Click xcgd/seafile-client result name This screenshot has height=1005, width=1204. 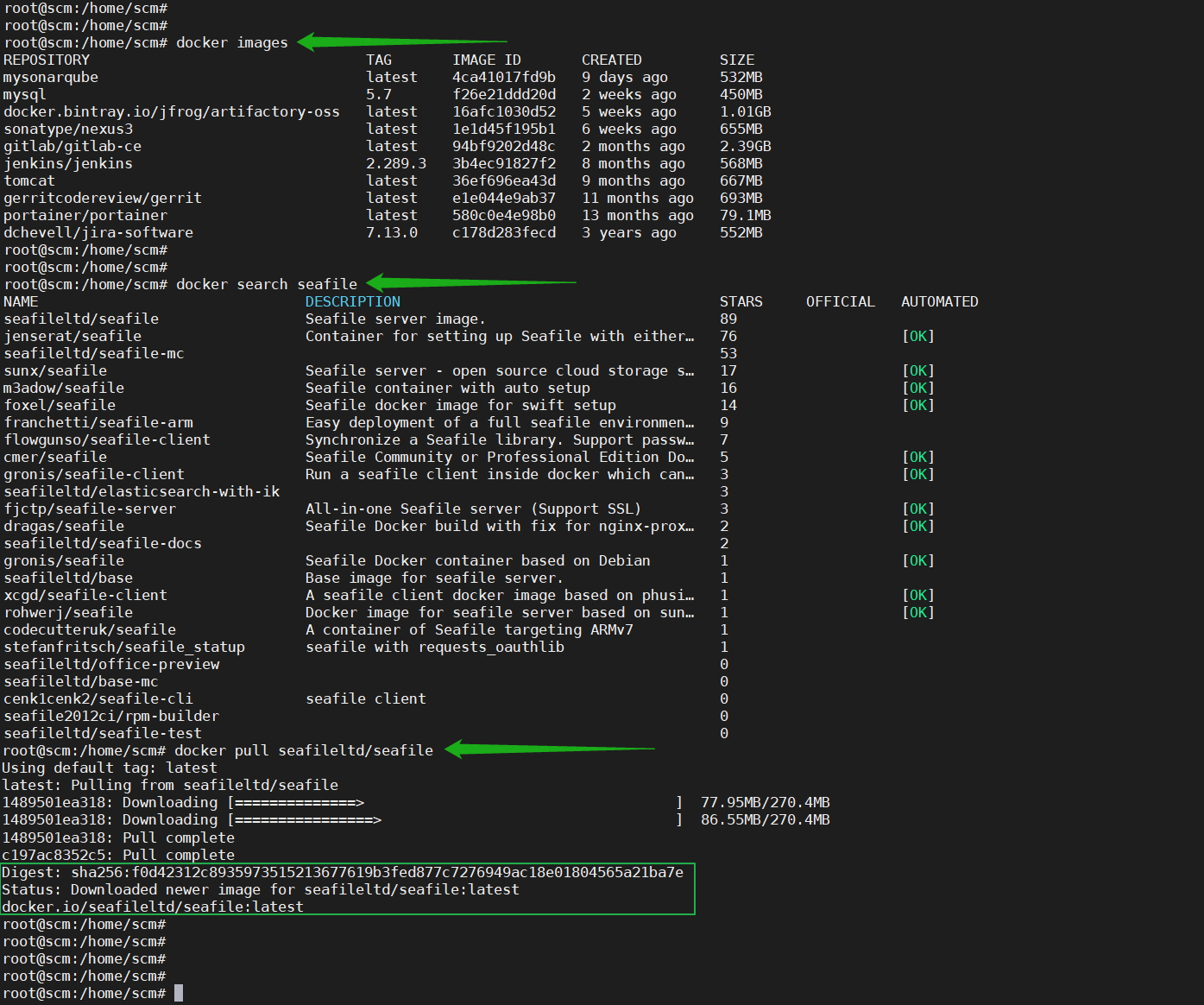[85, 595]
